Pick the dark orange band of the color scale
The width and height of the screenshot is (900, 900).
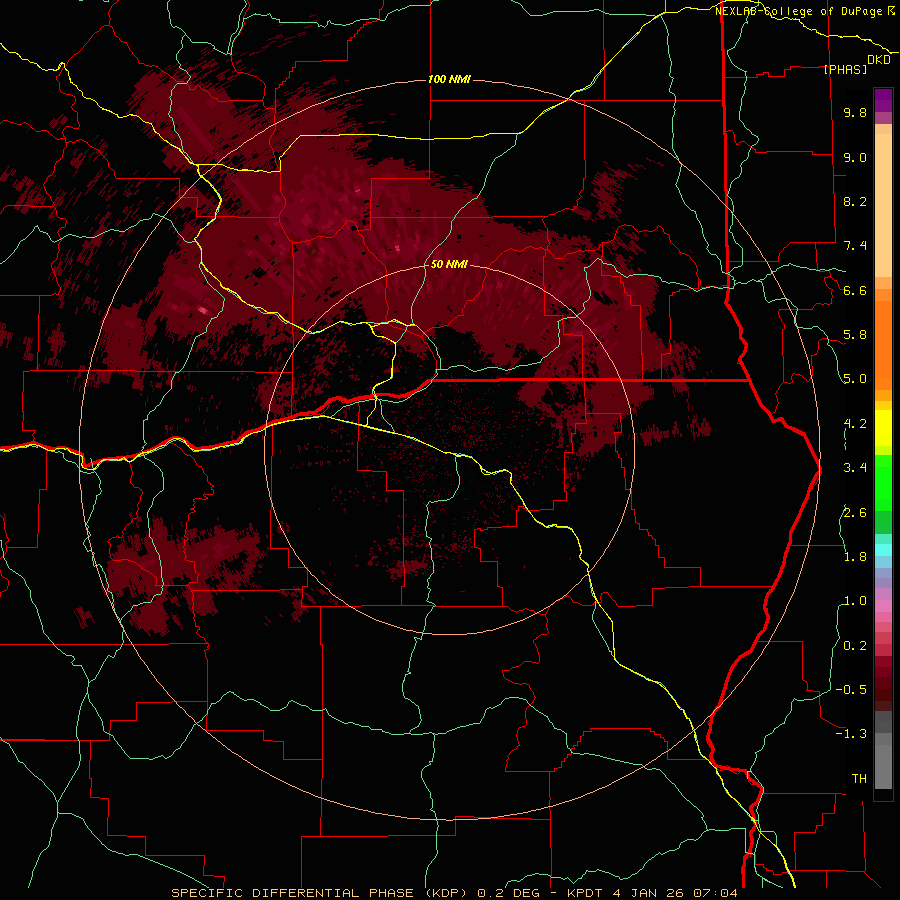(x=883, y=344)
